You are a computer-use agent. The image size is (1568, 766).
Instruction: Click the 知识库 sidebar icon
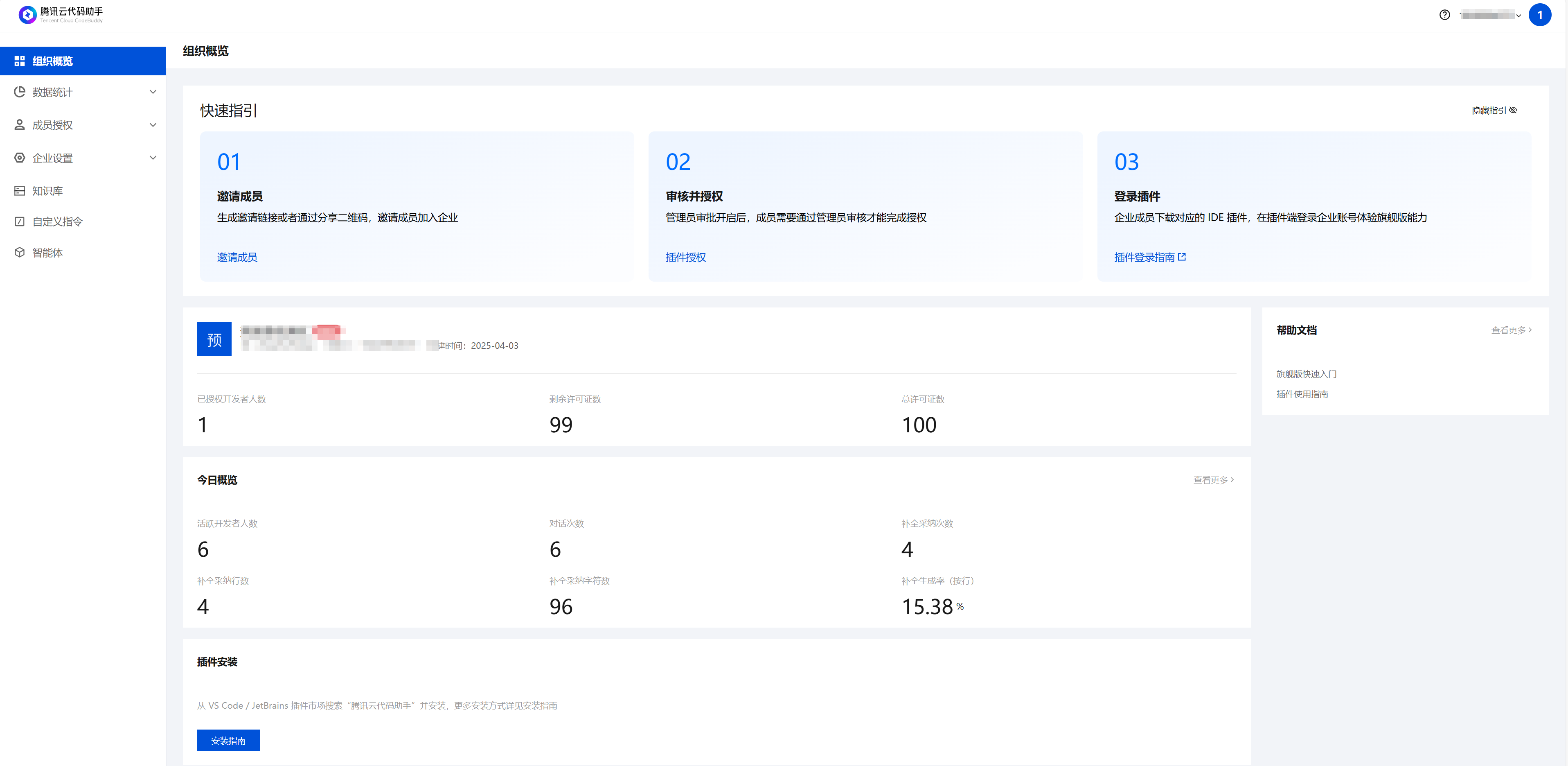20,191
